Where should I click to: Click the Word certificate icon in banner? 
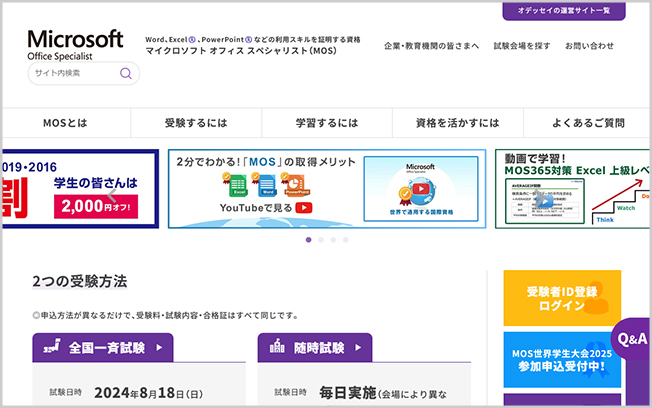[x=266, y=184]
